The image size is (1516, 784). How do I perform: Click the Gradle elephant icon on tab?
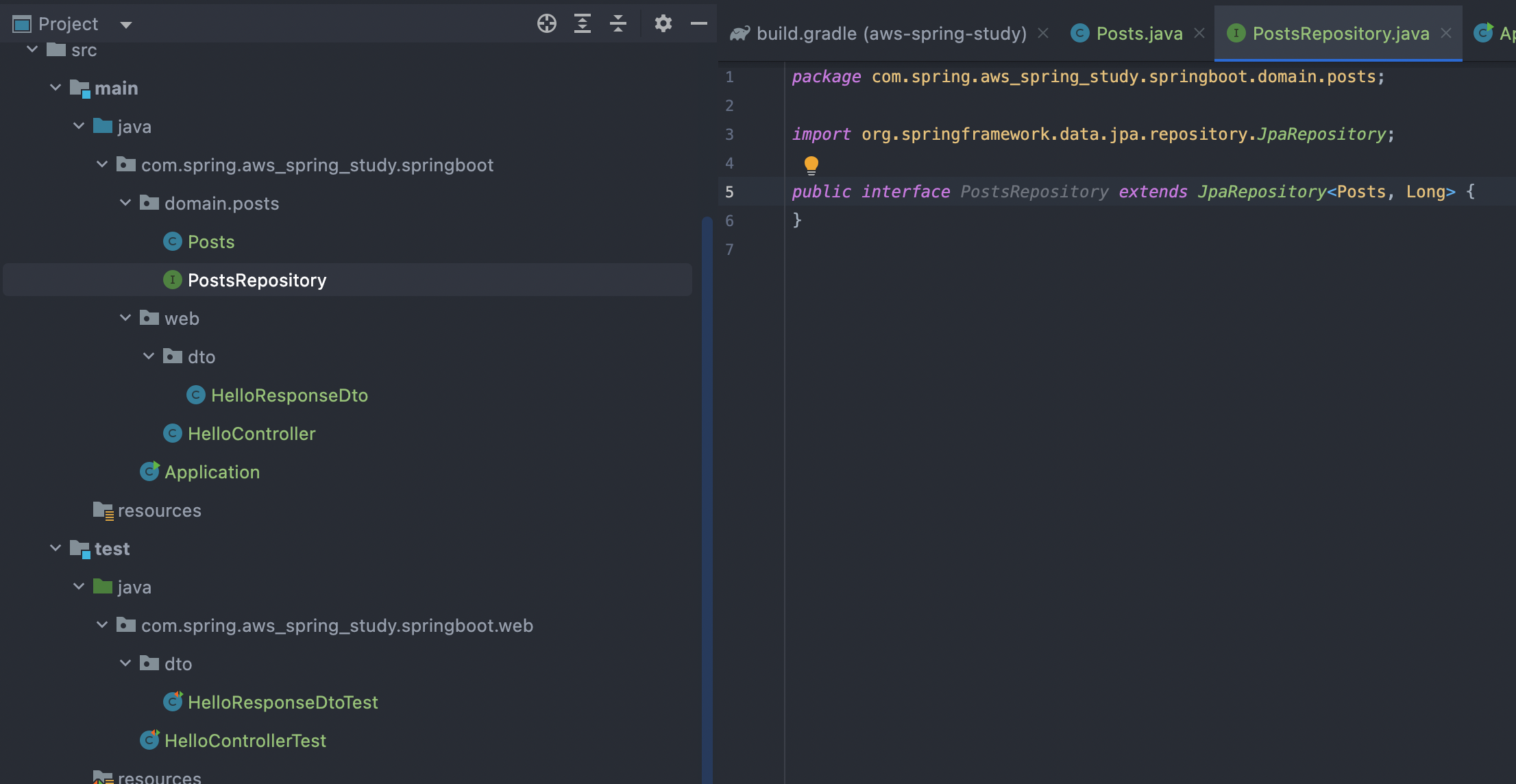coord(739,33)
